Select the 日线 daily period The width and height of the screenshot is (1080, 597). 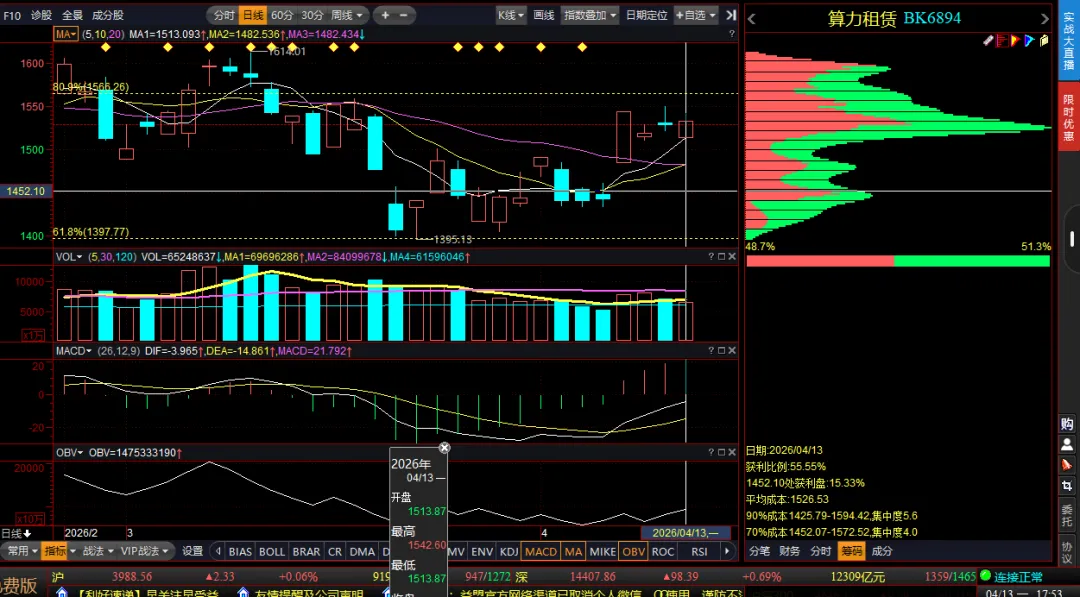coord(253,14)
